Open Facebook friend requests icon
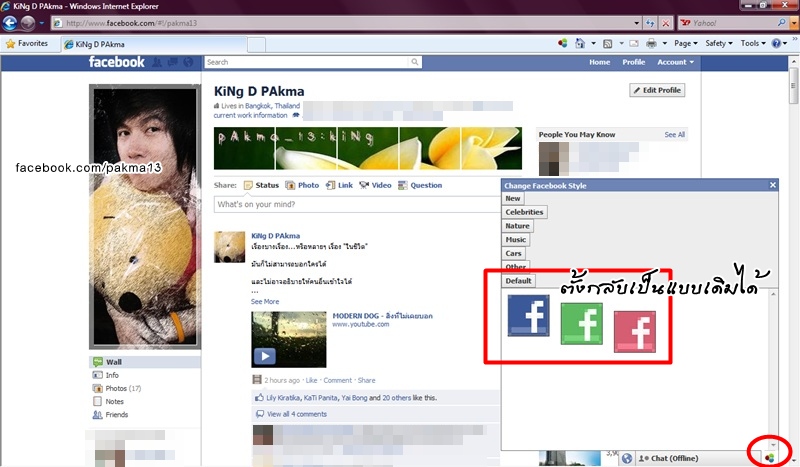This screenshot has height=467, width=800. [157, 62]
